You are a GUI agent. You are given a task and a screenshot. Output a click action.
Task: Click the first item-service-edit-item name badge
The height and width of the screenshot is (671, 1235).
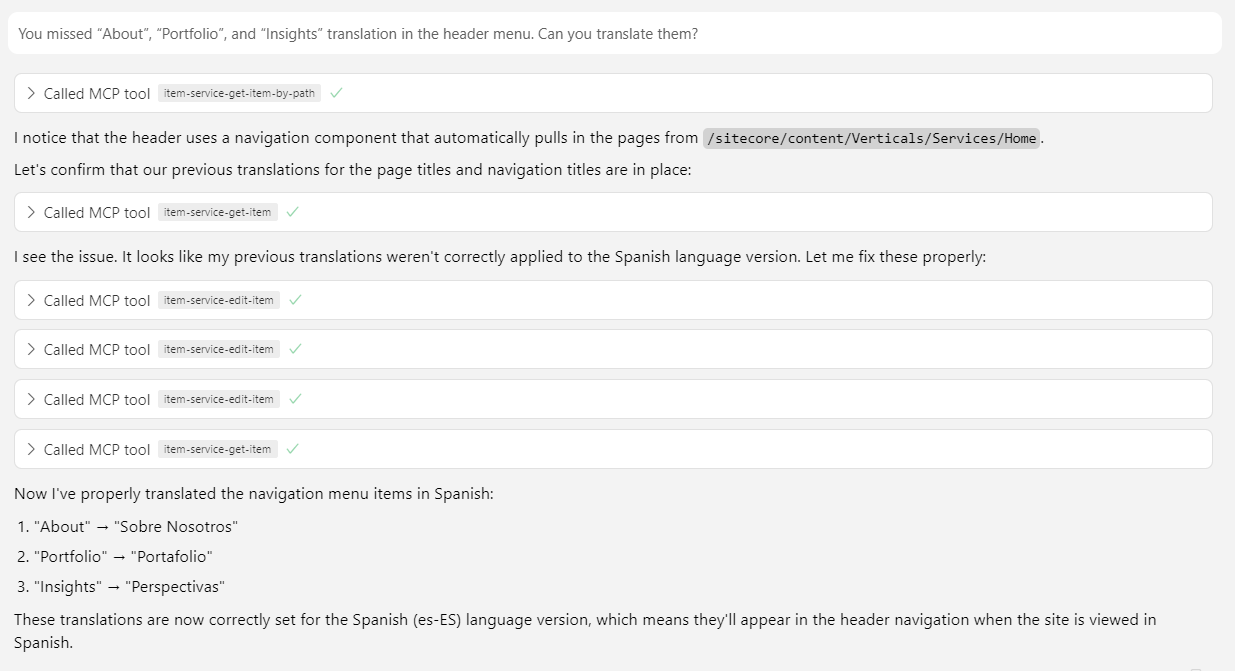coord(218,300)
